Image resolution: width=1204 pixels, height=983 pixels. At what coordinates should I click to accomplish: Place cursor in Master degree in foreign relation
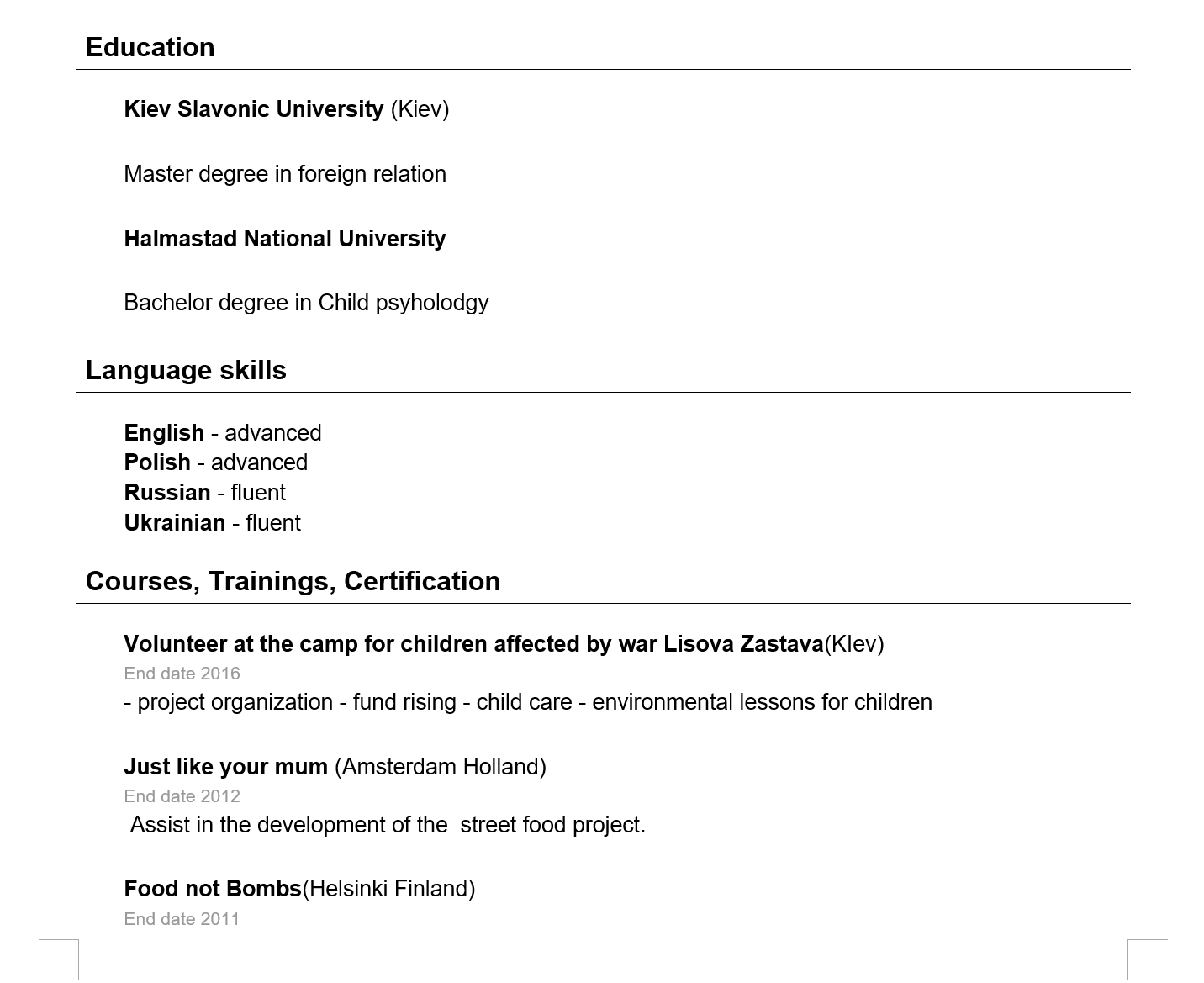(x=284, y=174)
